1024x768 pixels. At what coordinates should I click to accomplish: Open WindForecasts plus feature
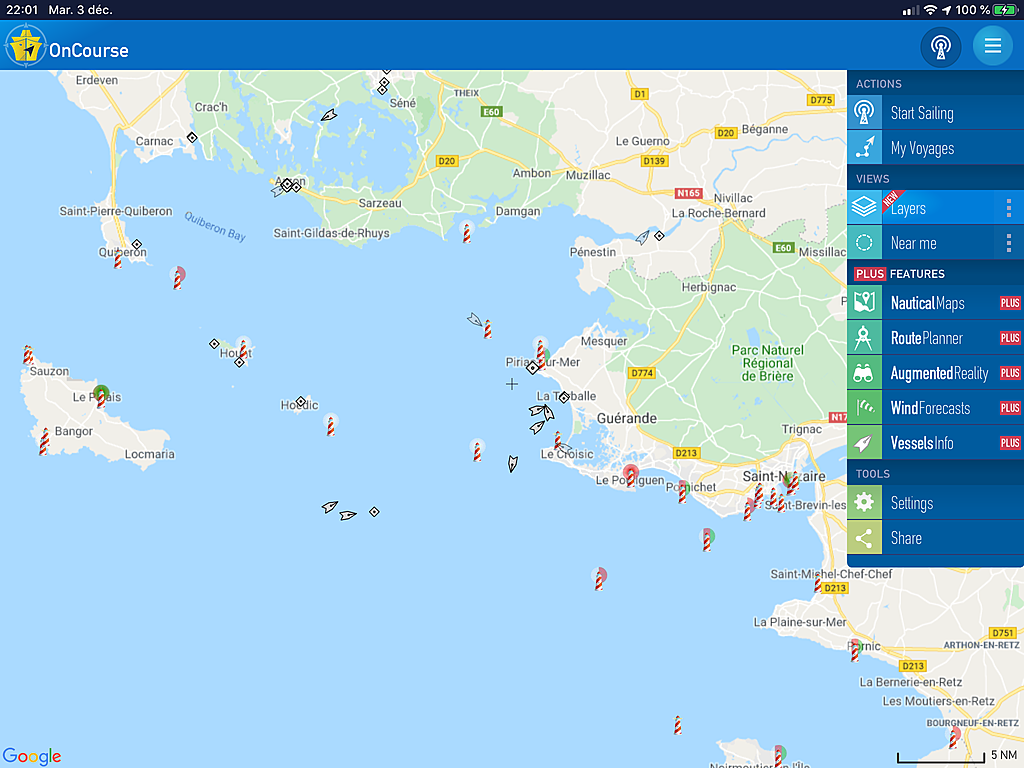pyautogui.click(x=935, y=408)
